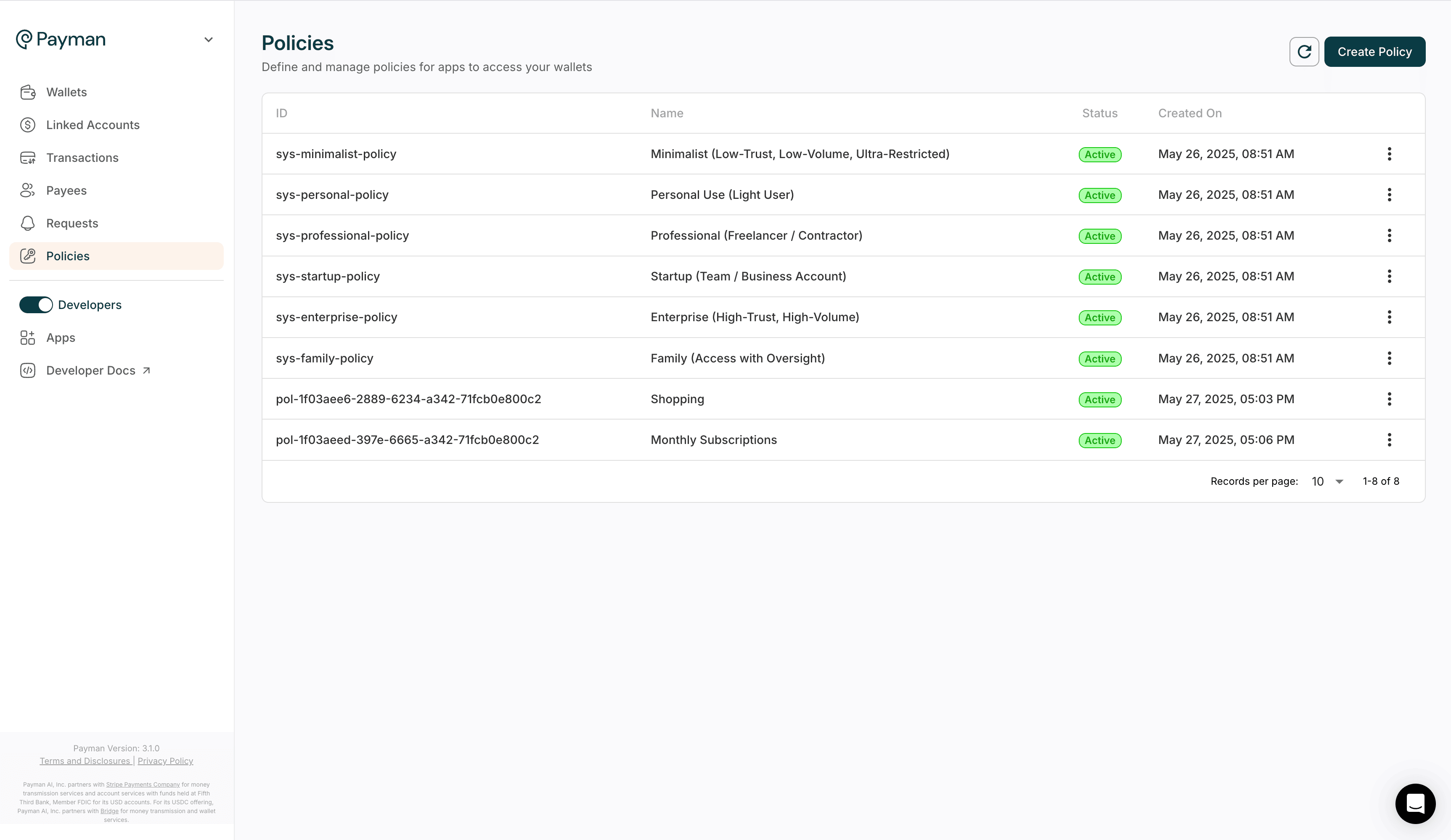Click the Apps grid icon
Viewport: 1451px width, 840px height.
click(28, 338)
